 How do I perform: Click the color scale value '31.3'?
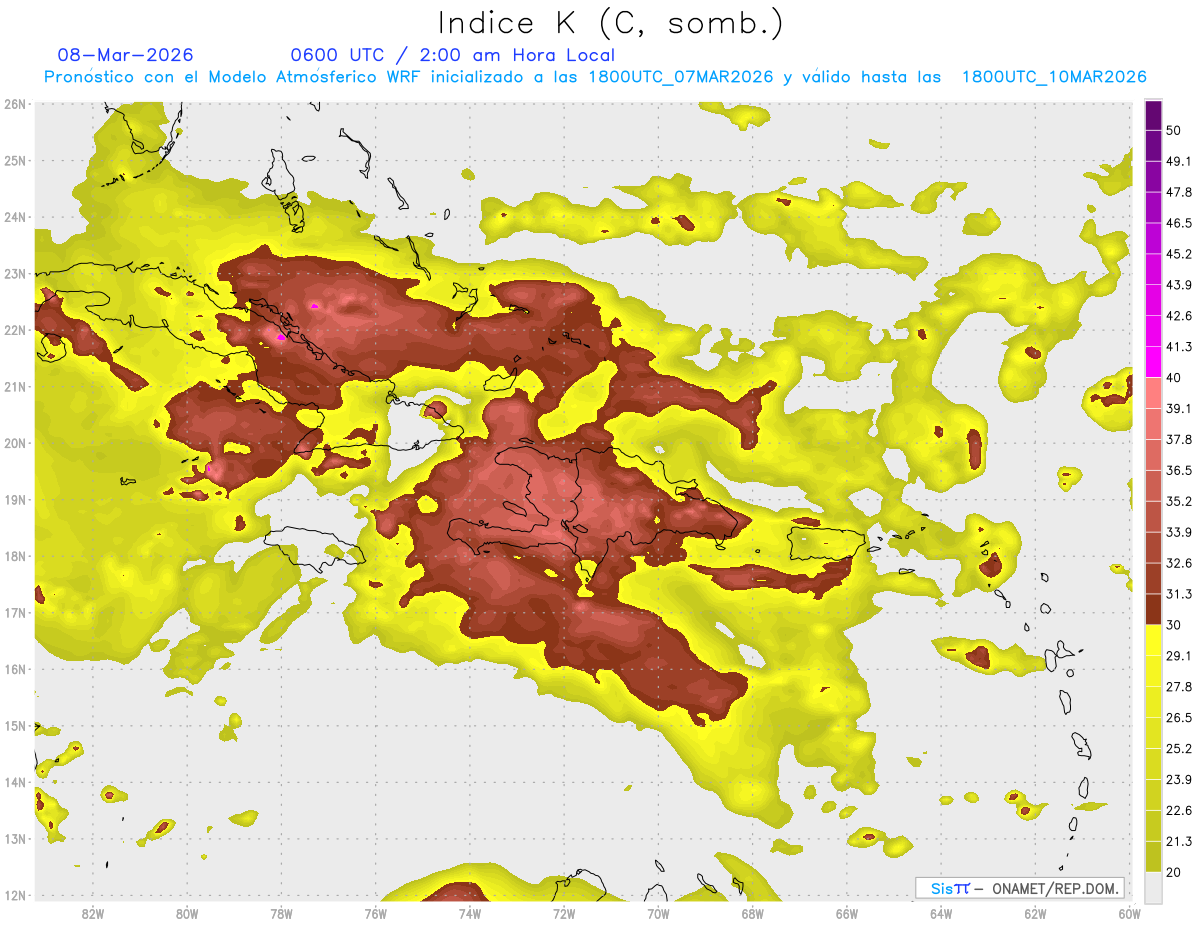coord(1179,594)
